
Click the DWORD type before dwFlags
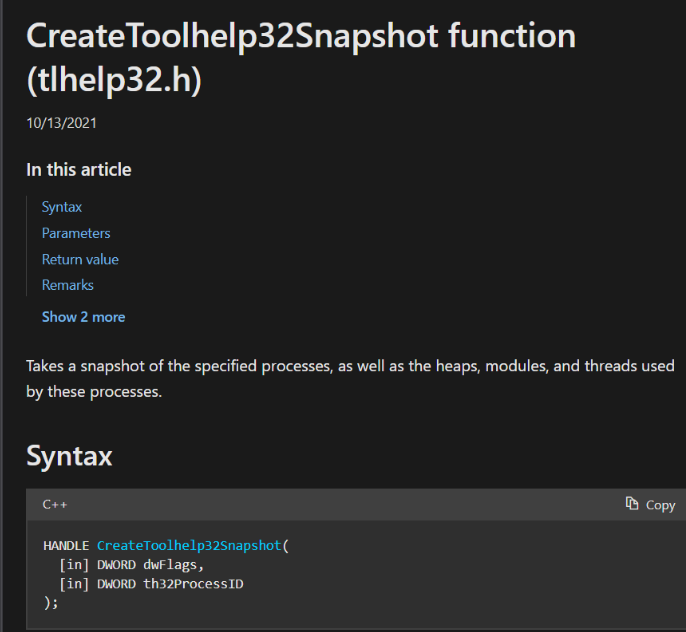[116, 565]
